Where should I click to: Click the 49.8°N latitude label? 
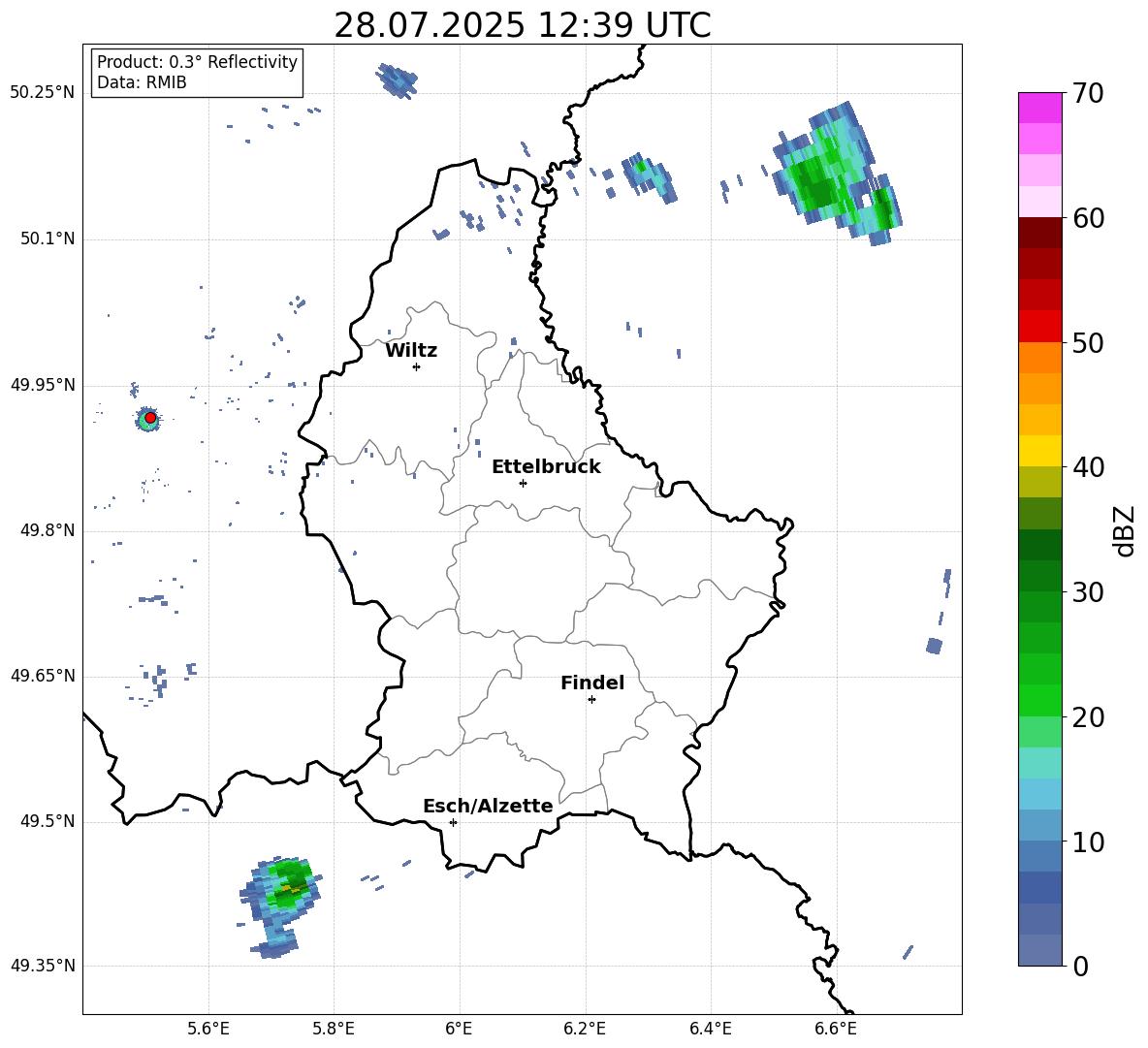(48, 530)
